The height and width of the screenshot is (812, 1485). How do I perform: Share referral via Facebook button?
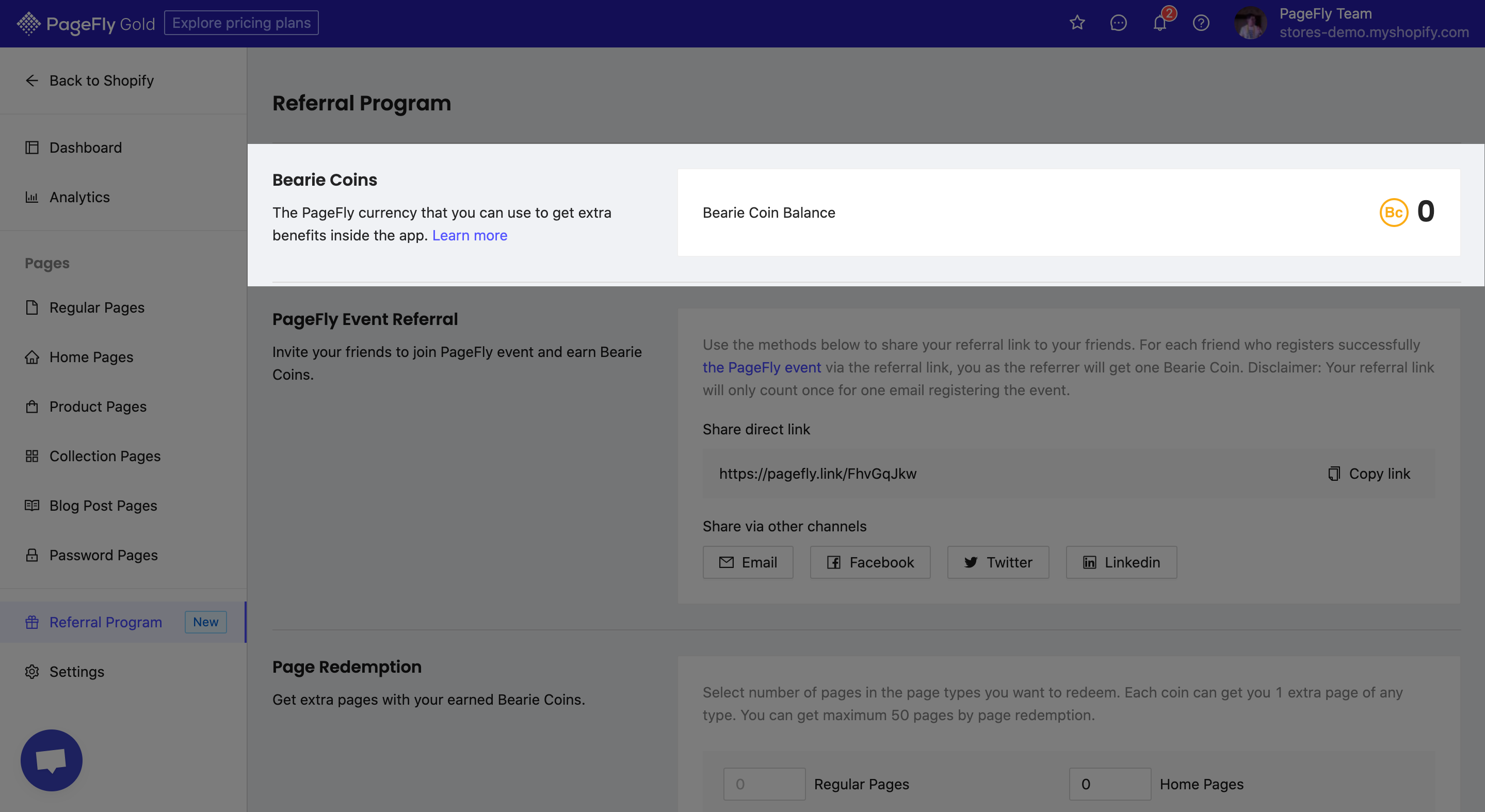click(x=870, y=562)
